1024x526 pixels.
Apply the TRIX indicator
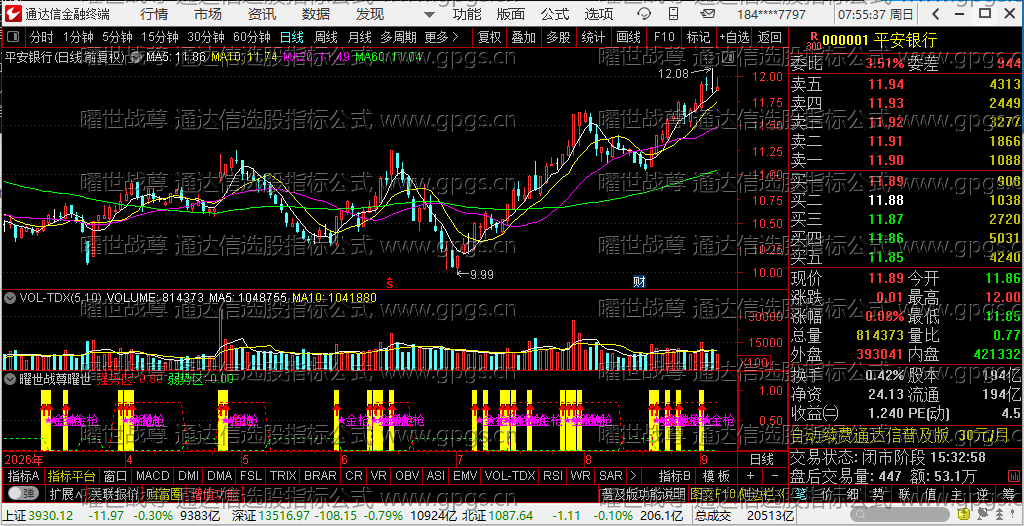click(x=283, y=476)
